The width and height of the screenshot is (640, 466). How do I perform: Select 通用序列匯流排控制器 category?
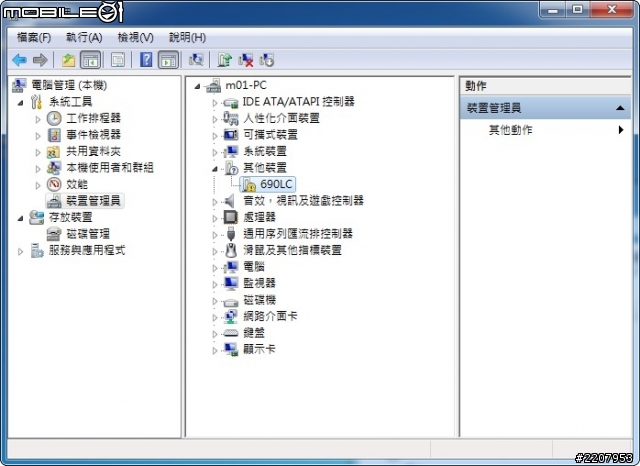pyautogui.click(x=298, y=233)
